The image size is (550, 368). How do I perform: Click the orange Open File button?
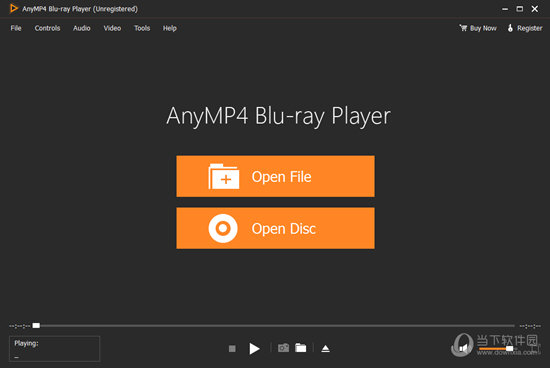click(275, 176)
